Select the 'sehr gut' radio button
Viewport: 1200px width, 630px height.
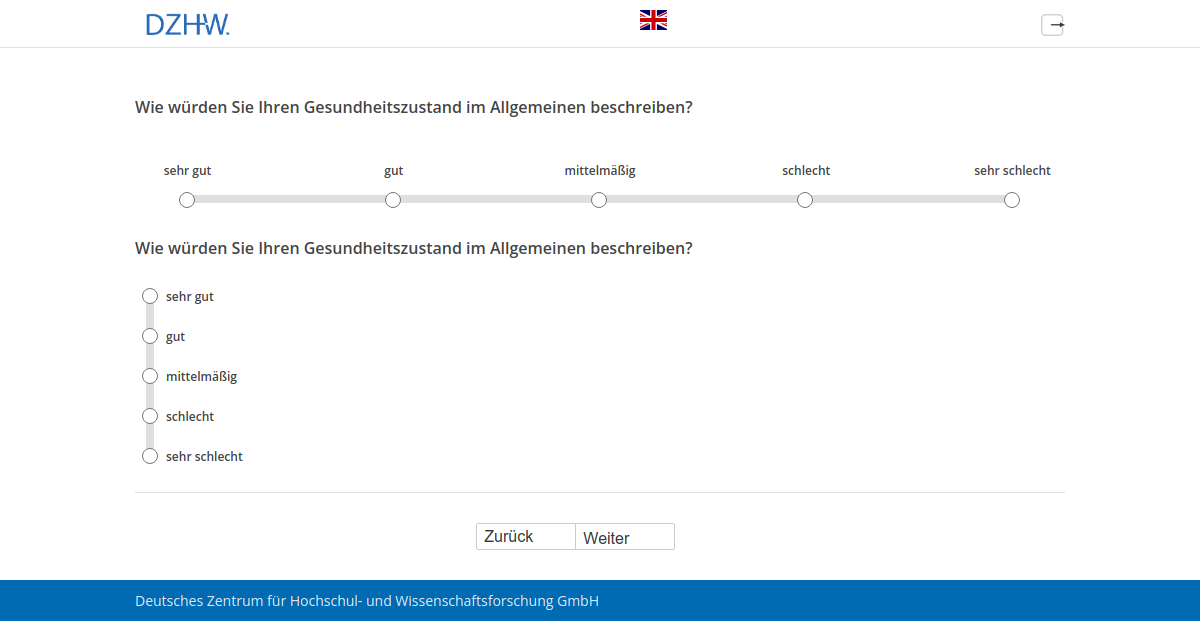click(x=150, y=296)
